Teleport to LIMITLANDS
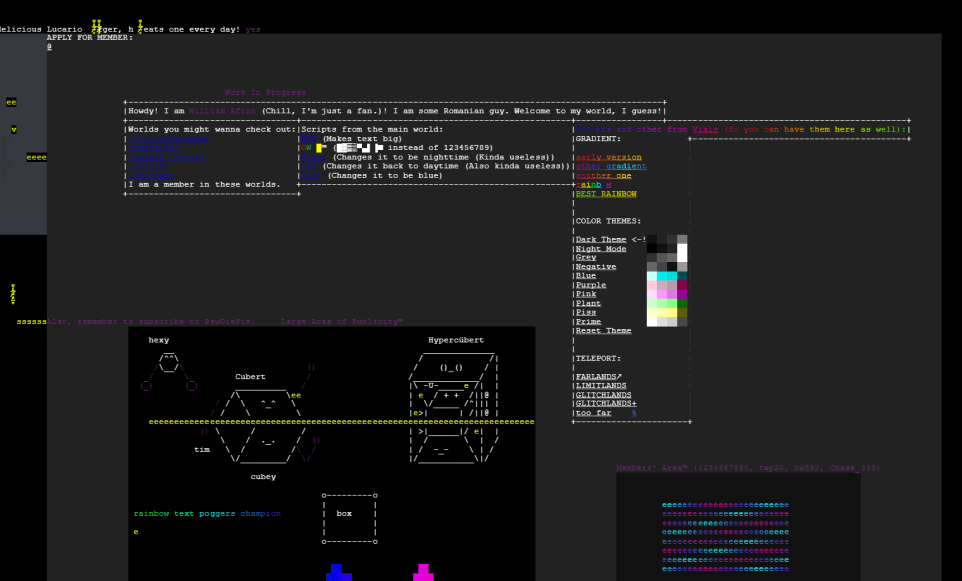The width and height of the screenshot is (962, 581). [x=603, y=385]
